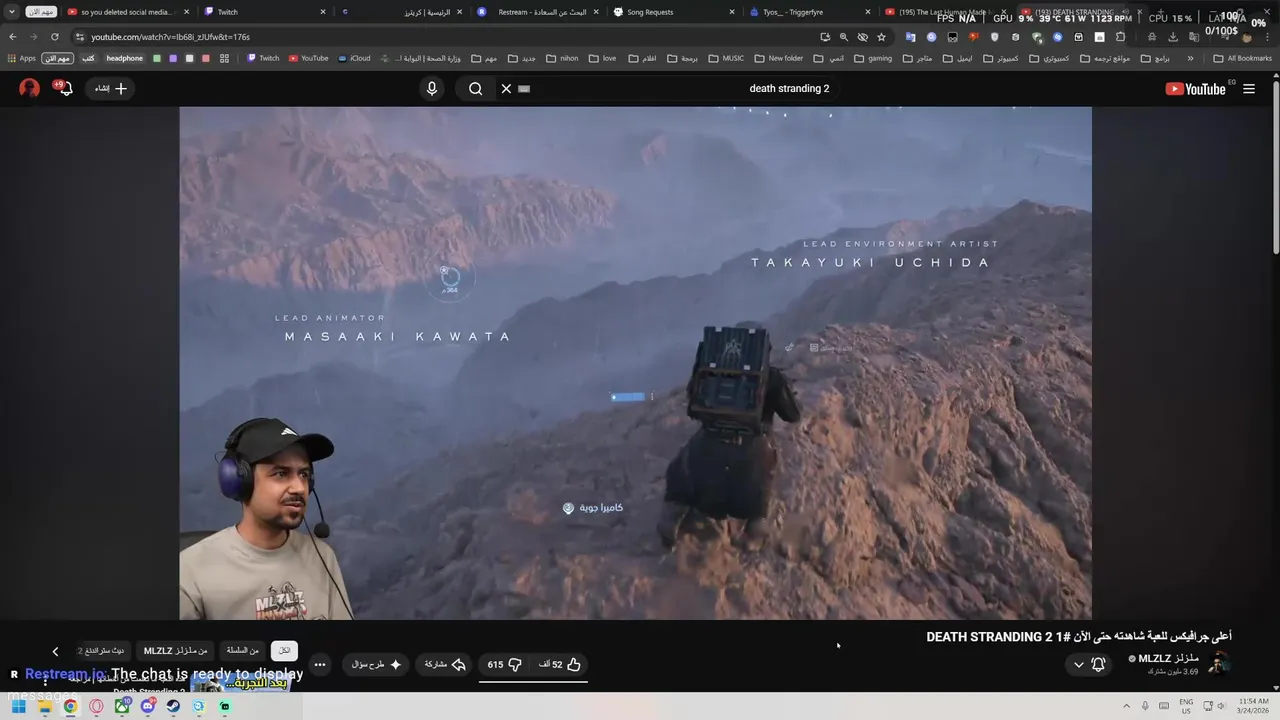Select the من السلسلة filter chip
This screenshot has height=720, width=1280.
242,650
